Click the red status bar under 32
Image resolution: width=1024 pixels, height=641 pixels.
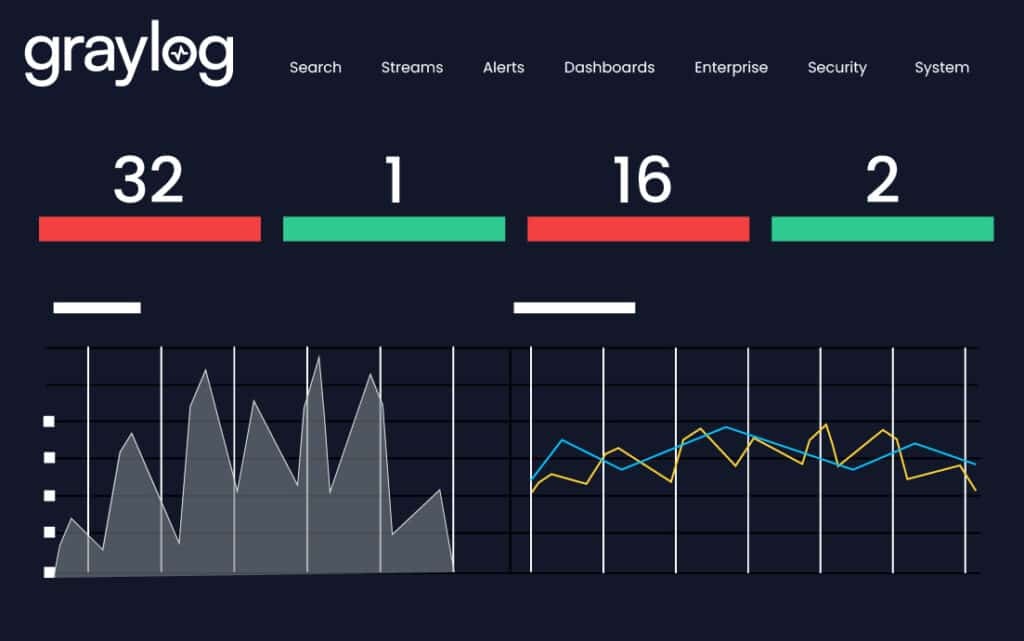[x=150, y=229]
